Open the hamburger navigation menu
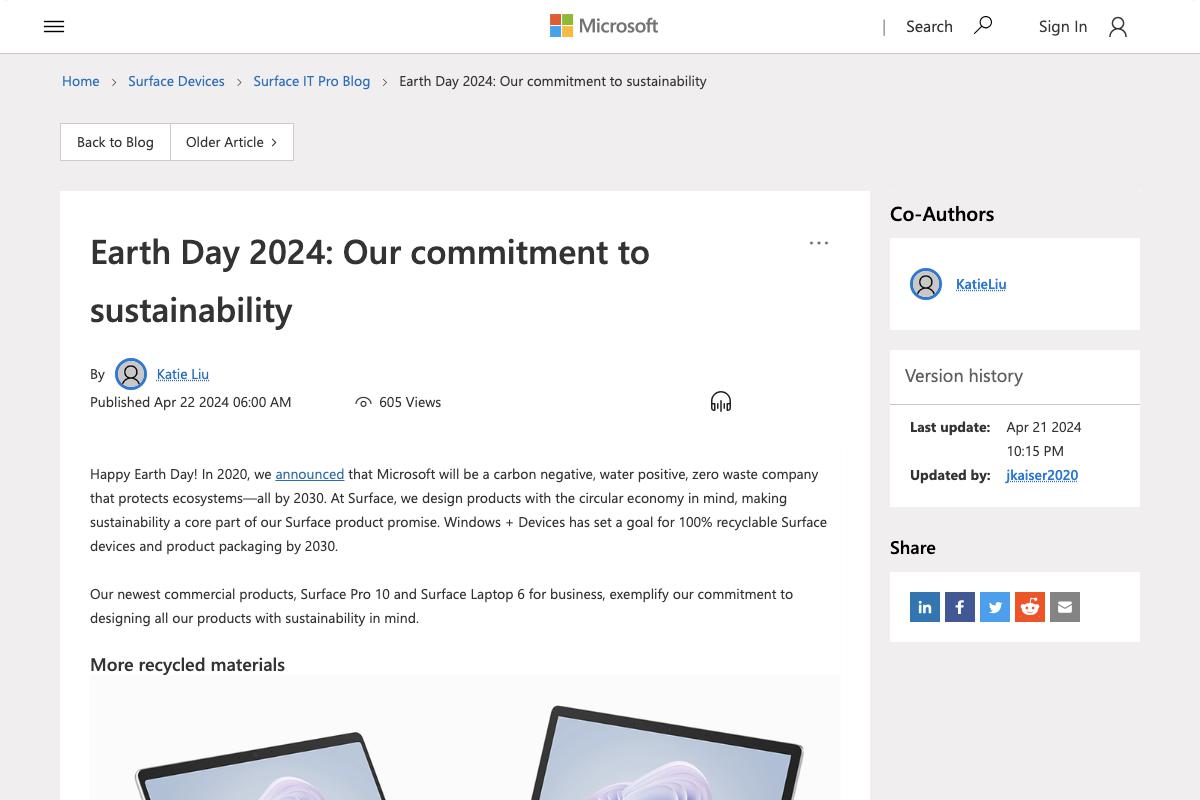The image size is (1200, 800). (54, 27)
